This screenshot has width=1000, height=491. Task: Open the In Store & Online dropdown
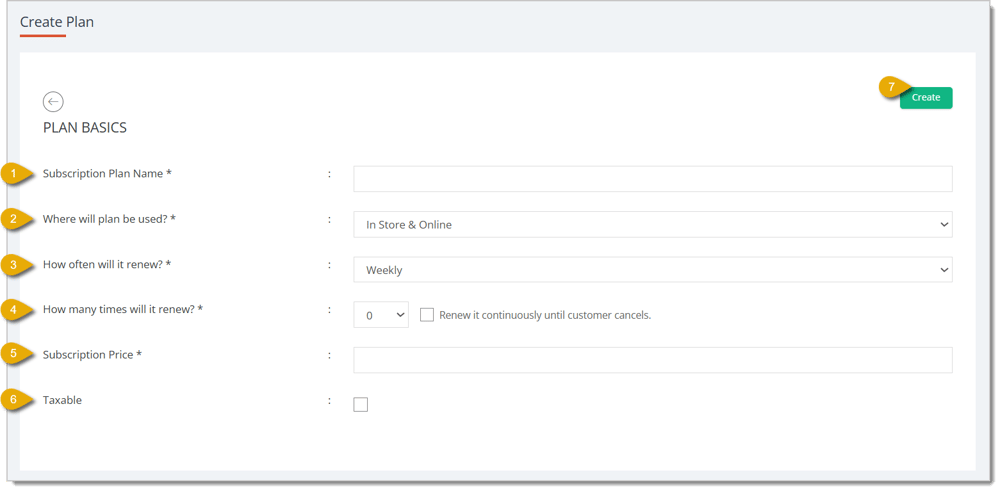[x=652, y=224]
